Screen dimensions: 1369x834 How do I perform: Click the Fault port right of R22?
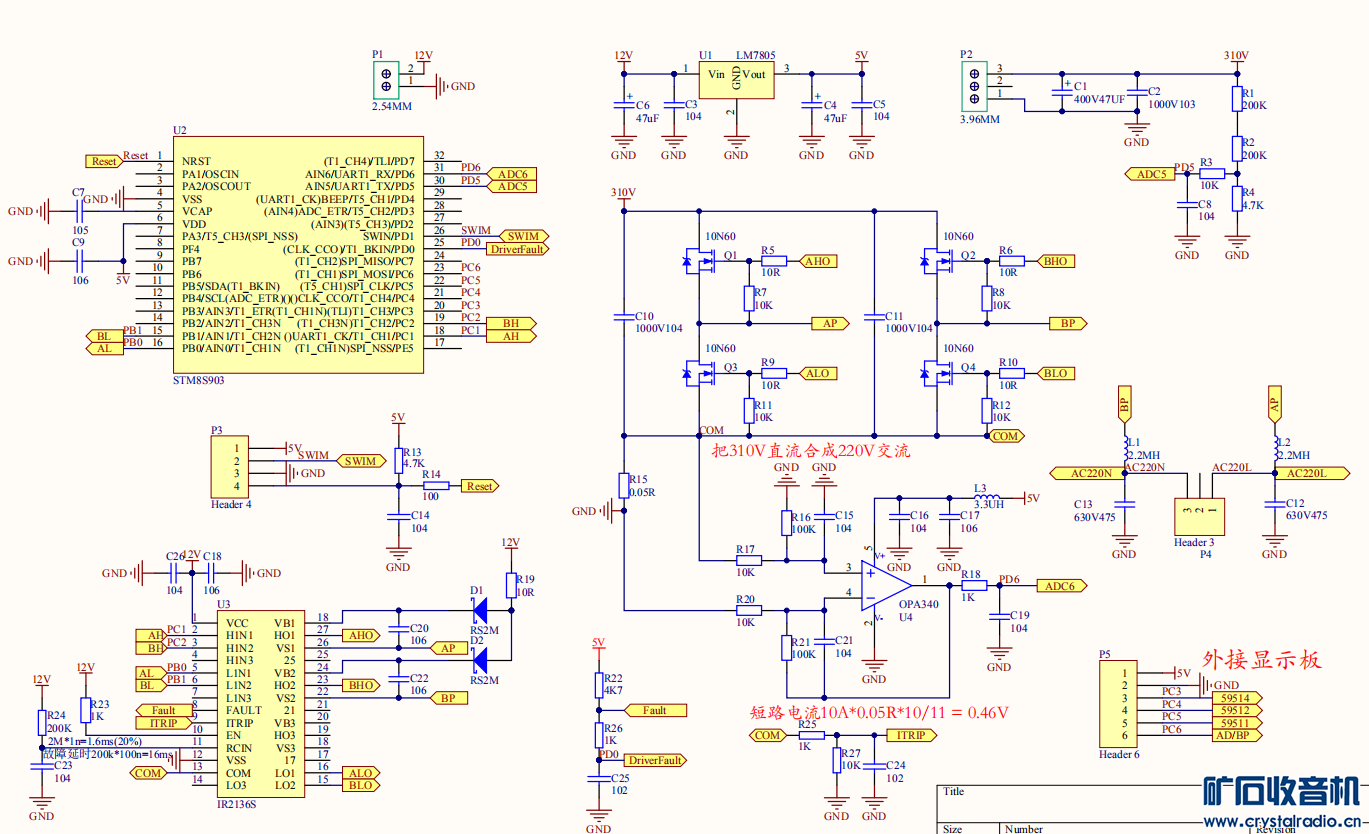tap(655, 710)
